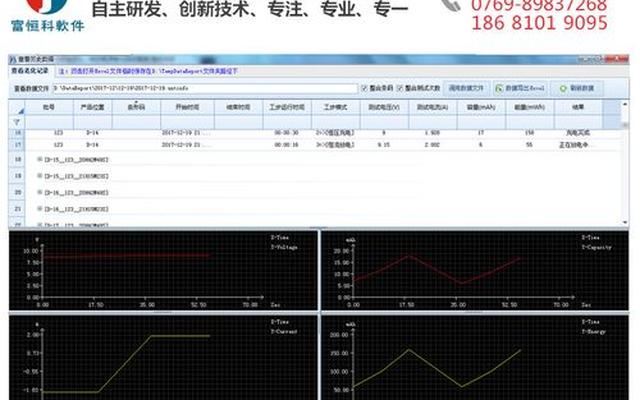Click current value 2.002 in row 17
Image resolution: width=640 pixels, height=400 pixels.
432,145
